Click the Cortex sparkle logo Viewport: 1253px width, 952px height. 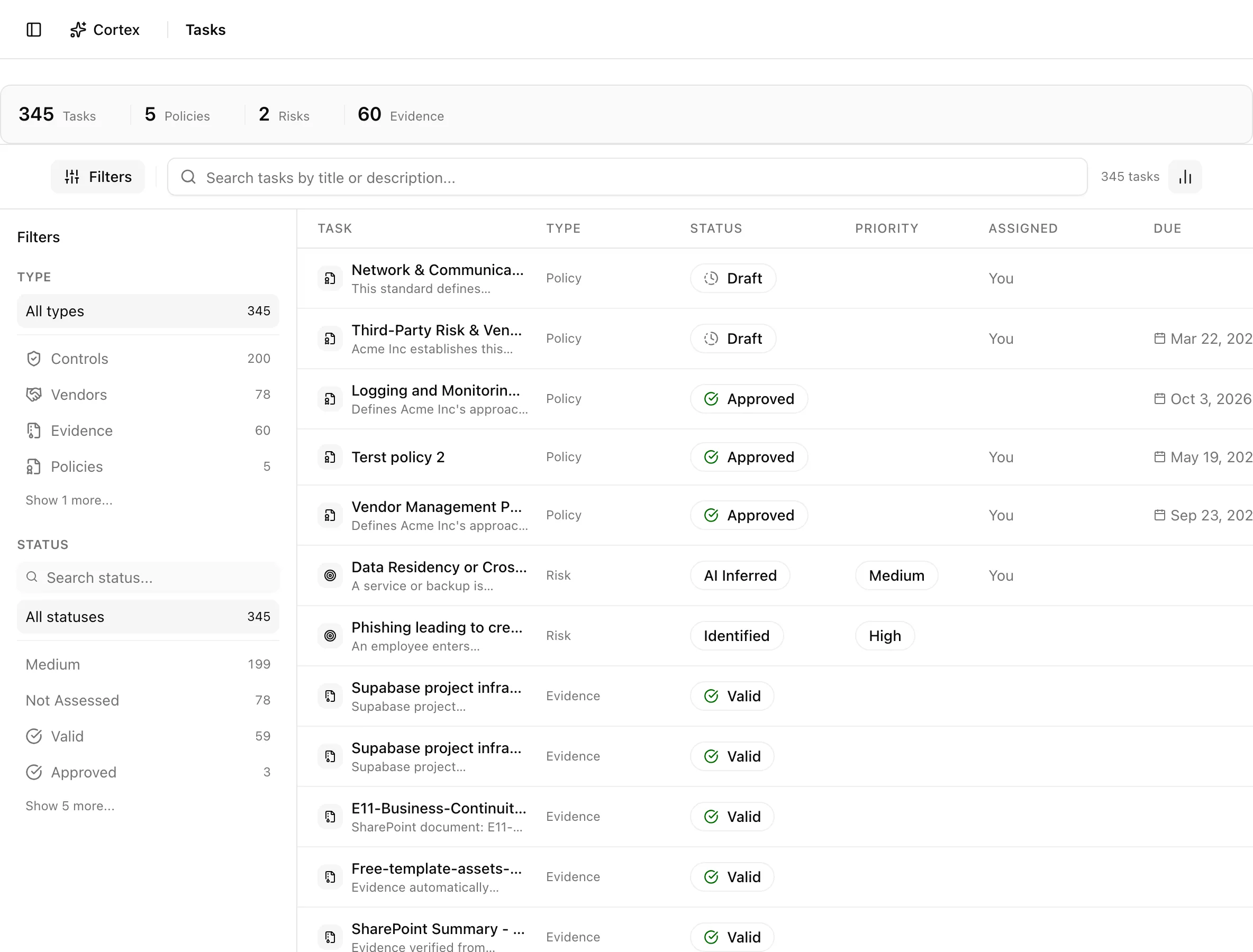pos(78,30)
